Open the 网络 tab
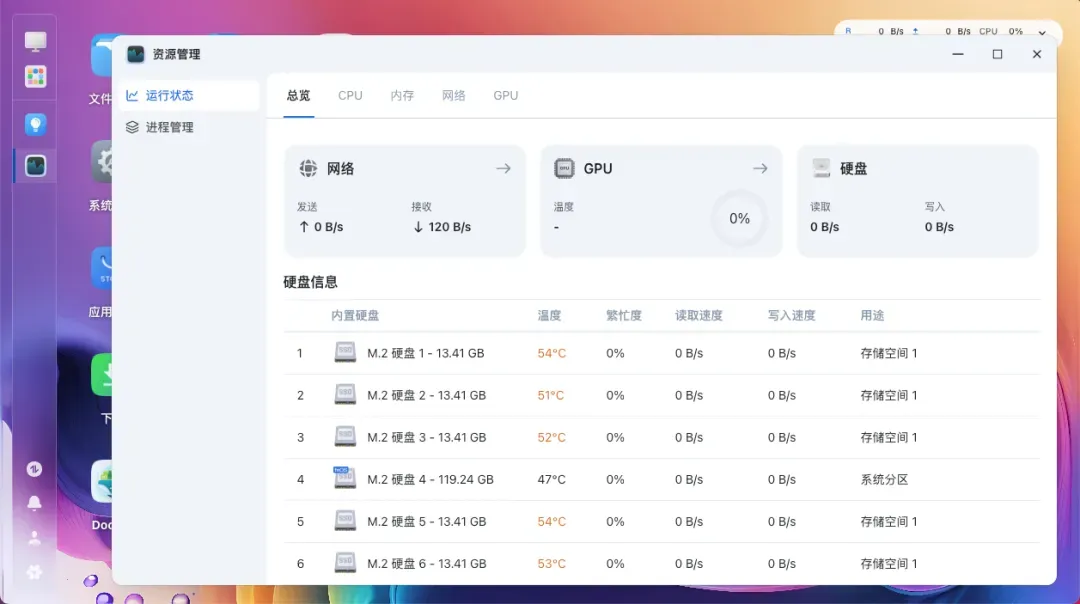 pos(454,96)
